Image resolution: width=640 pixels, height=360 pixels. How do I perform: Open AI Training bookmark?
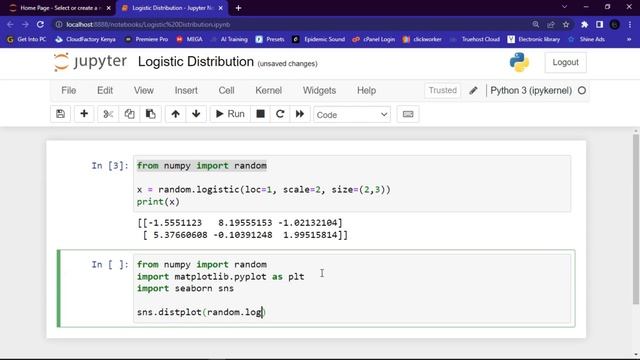click(229, 39)
